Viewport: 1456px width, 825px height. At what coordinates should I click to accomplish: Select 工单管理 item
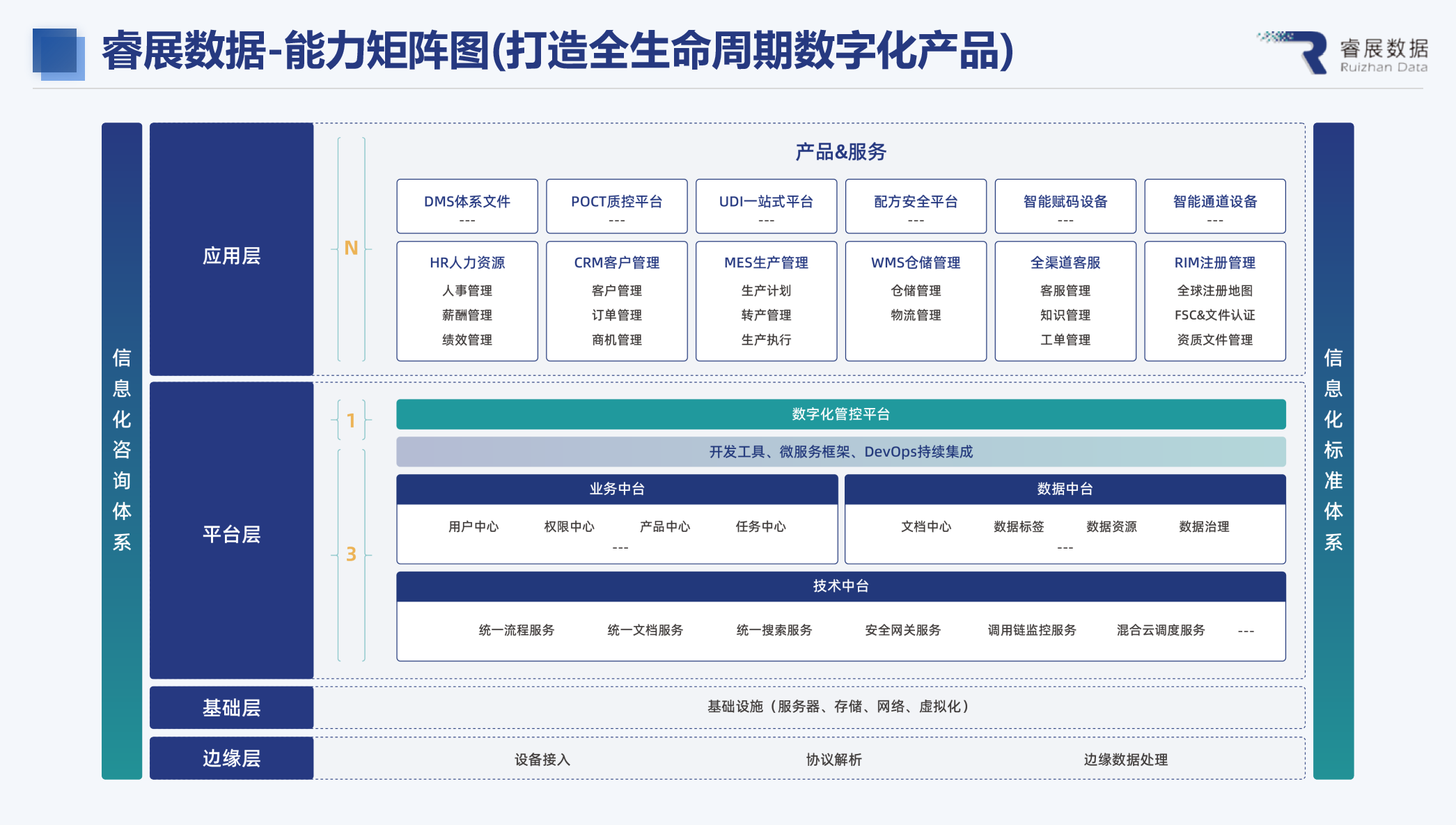tap(1065, 340)
